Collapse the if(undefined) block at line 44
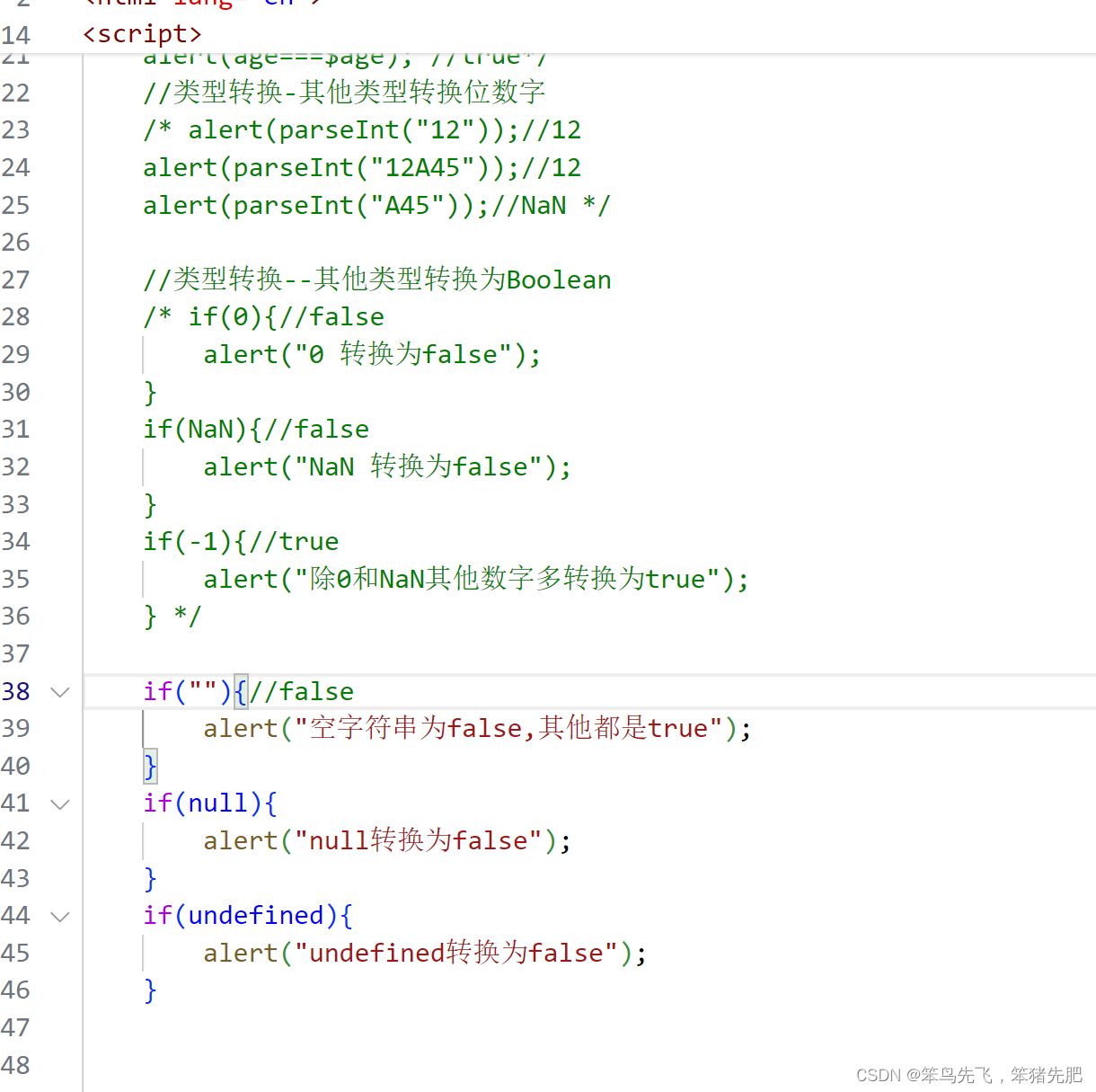1096x1092 pixels. click(x=59, y=915)
